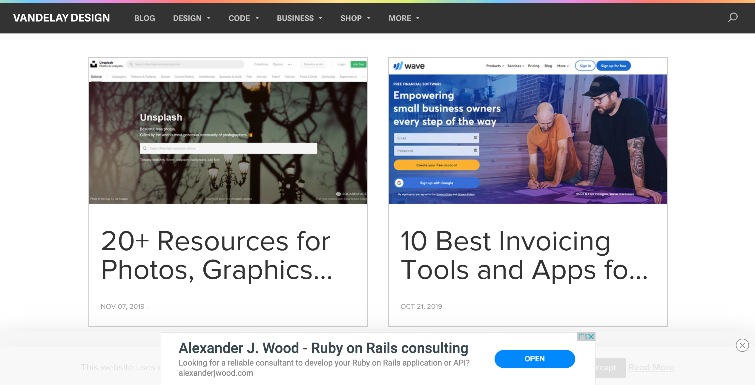Image resolution: width=755 pixels, height=385 pixels.
Task: Go to Vandelay Design home logo
Action: [x=61, y=18]
